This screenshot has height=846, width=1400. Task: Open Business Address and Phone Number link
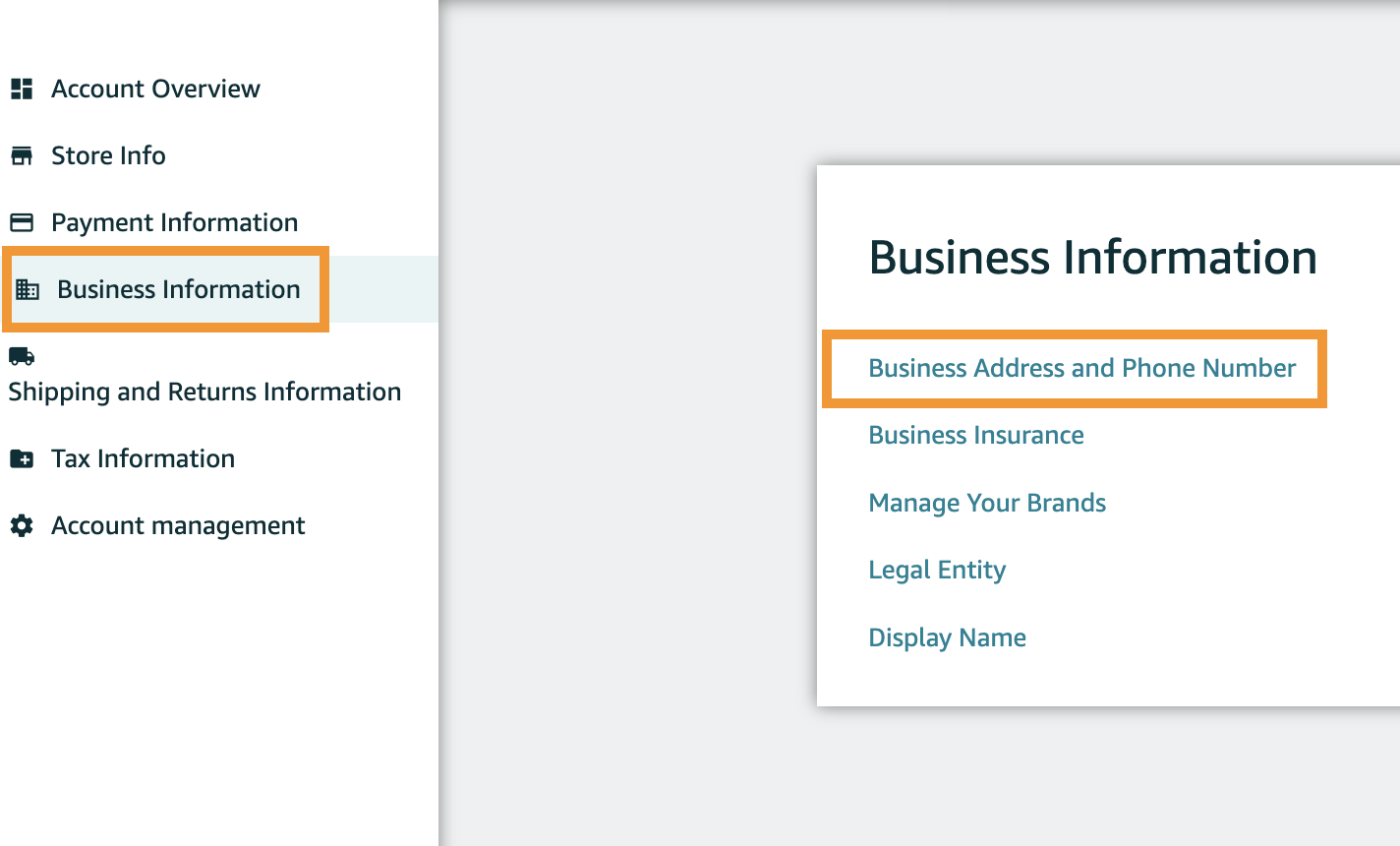coord(1081,368)
